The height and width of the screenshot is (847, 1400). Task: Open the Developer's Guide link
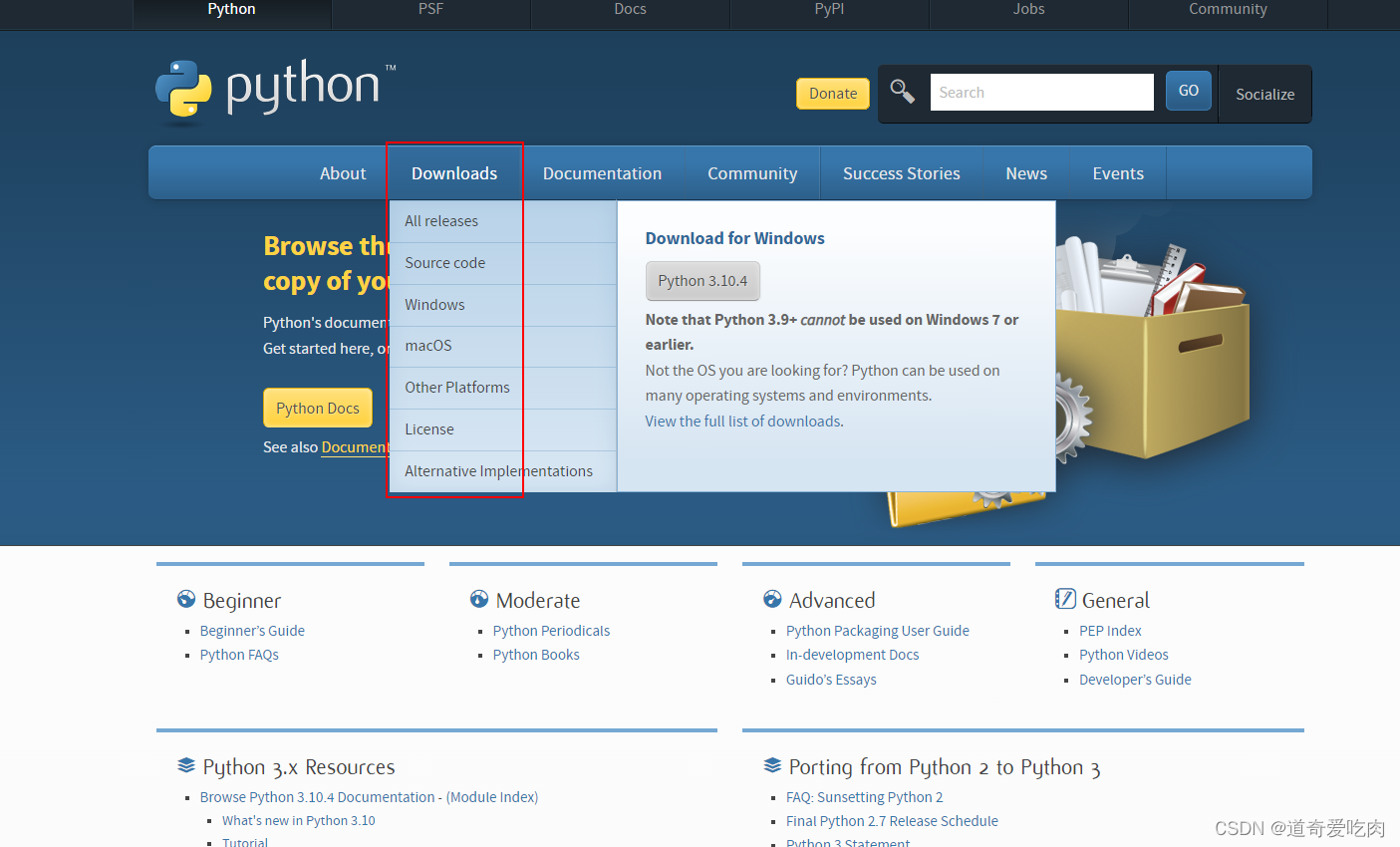tap(1135, 680)
